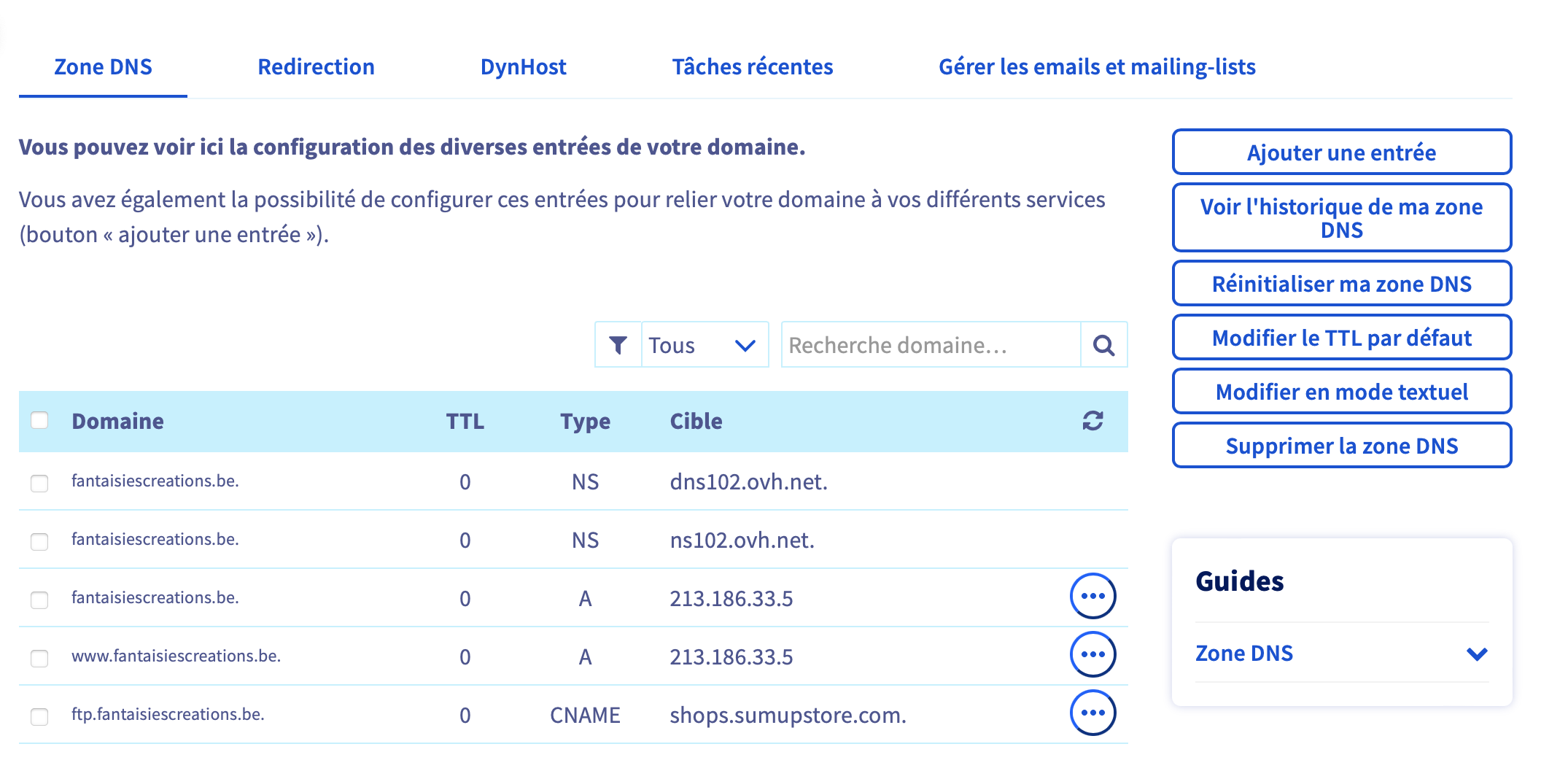Open the Tous record type dropdown
This screenshot has height=779, width=1568.
click(x=704, y=345)
